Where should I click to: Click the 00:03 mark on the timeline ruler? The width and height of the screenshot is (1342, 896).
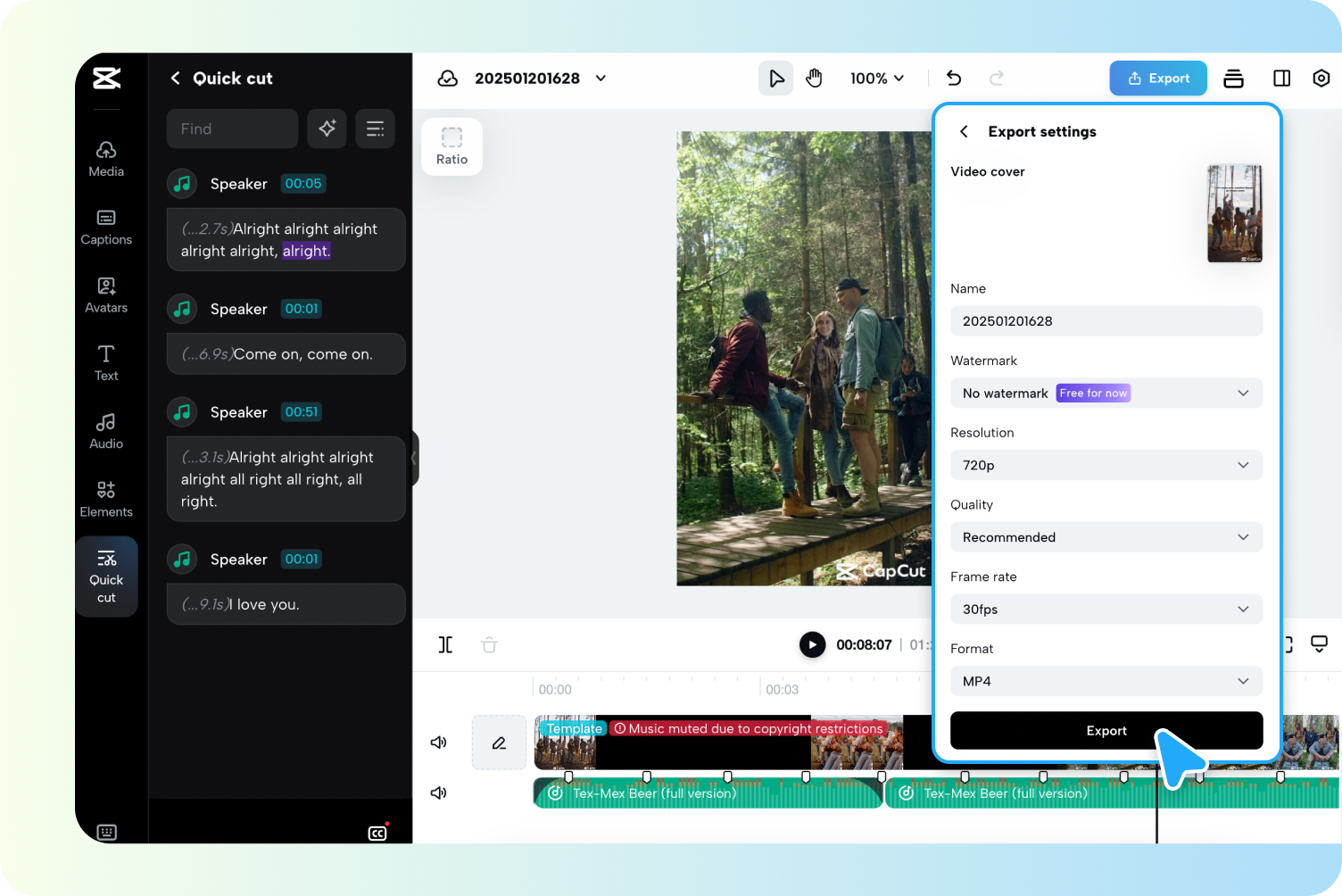click(x=782, y=690)
